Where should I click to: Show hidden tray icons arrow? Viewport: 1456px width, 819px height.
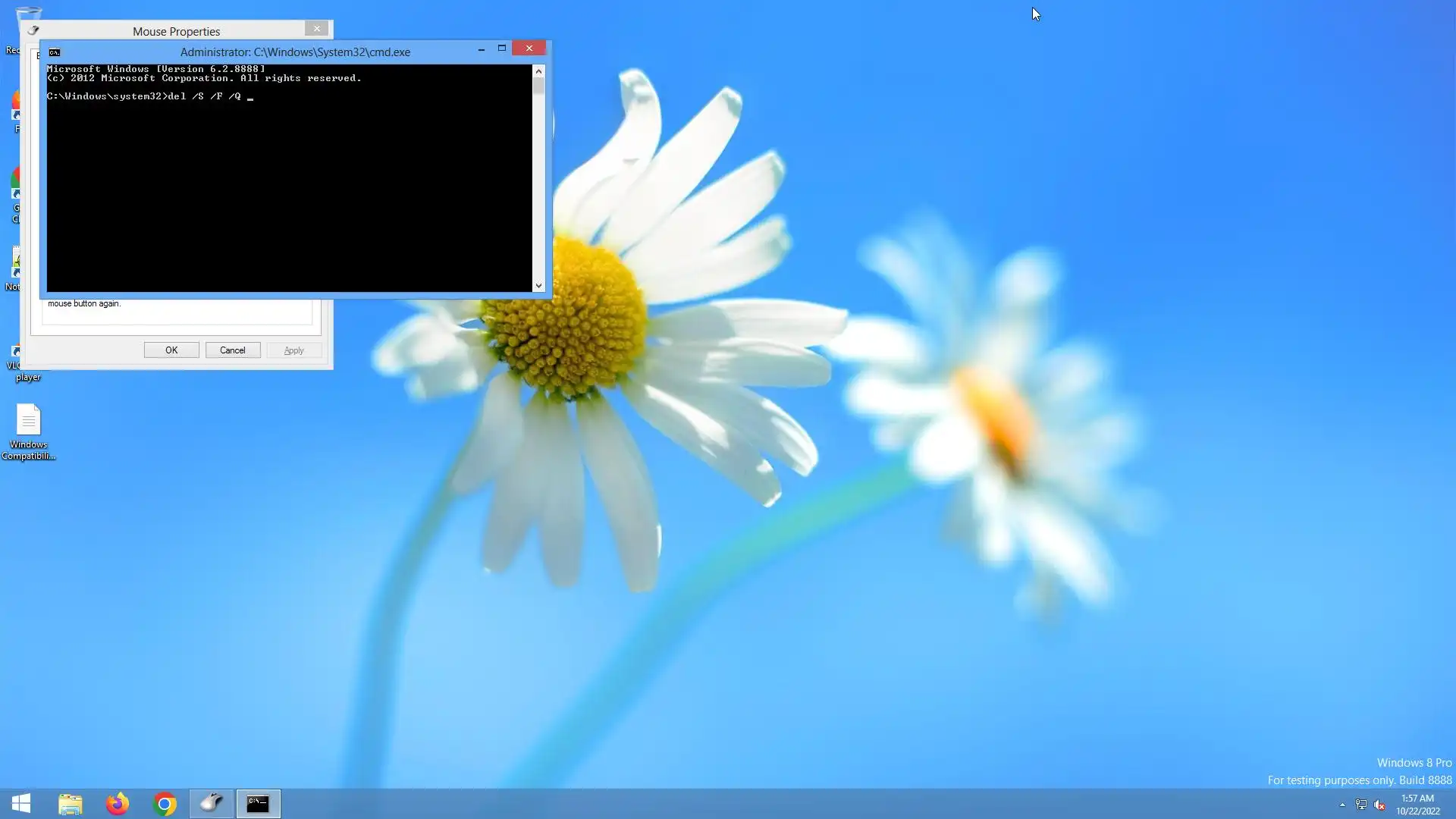[x=1342, y=805]
